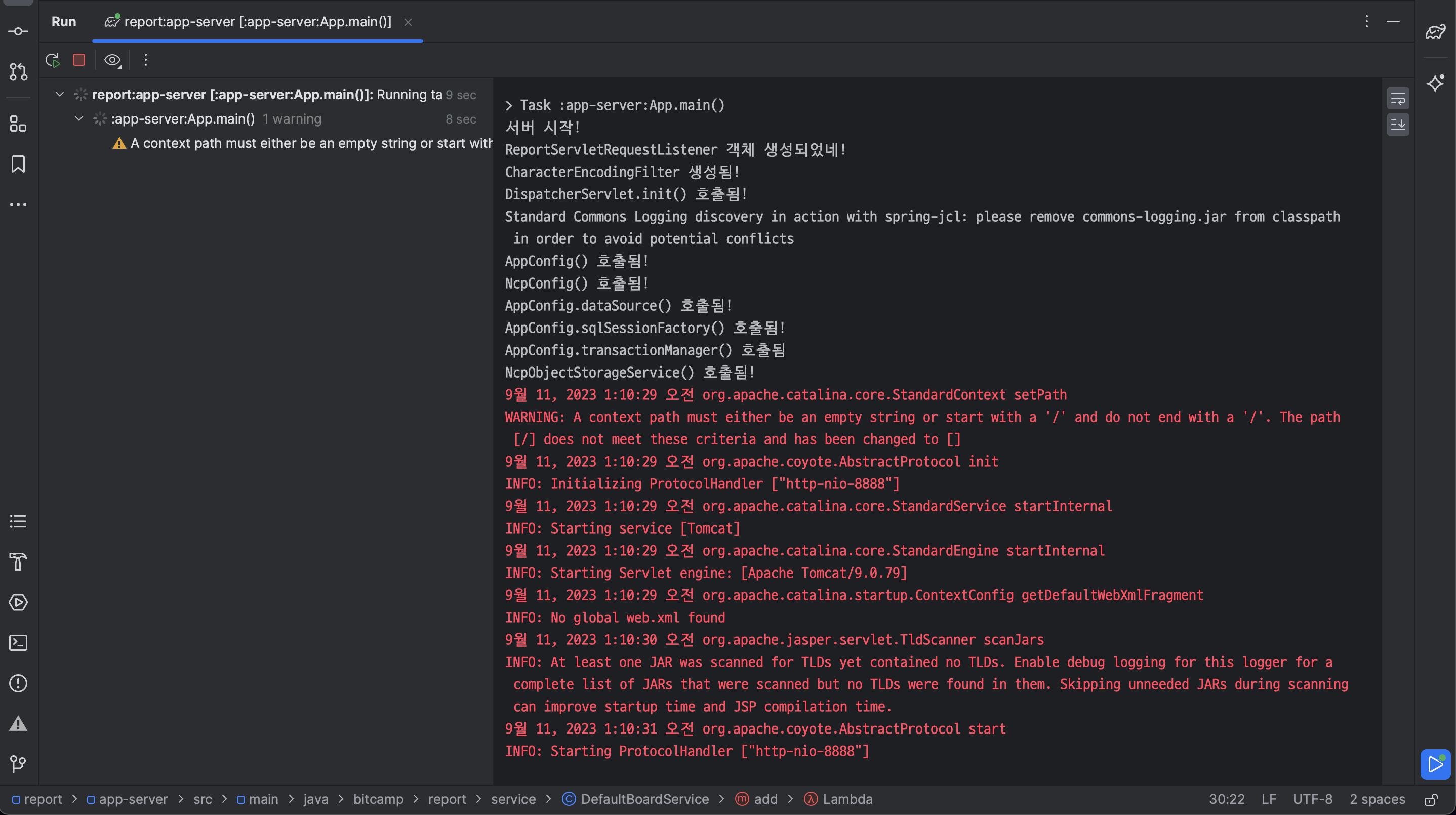Open more actions in Run toolbar

point(146,60)
